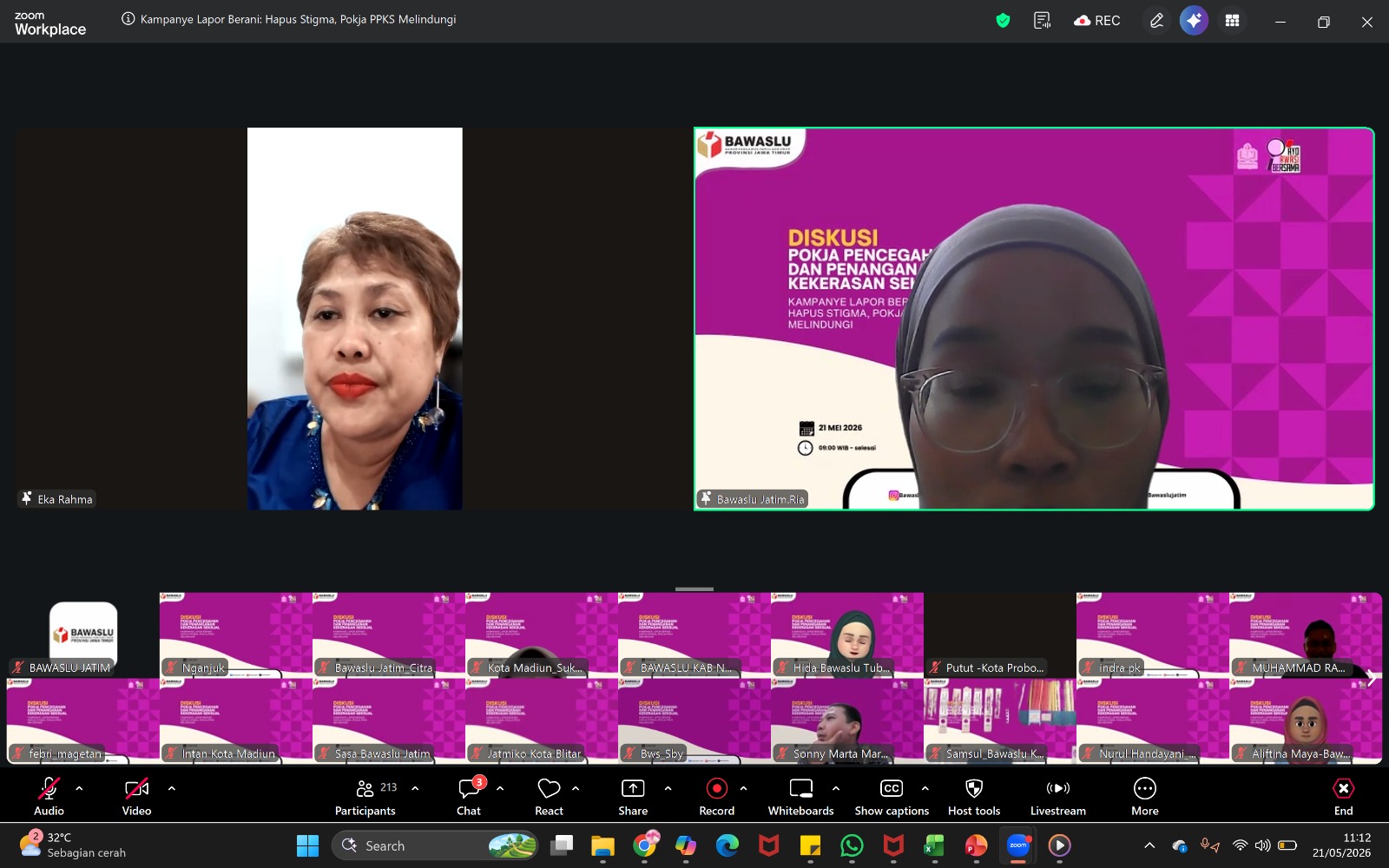Viewport: 1389px width, 868px height.
Task: Select the Sonny Marta Mar... video thumbnail
Action: click(847, 721)
